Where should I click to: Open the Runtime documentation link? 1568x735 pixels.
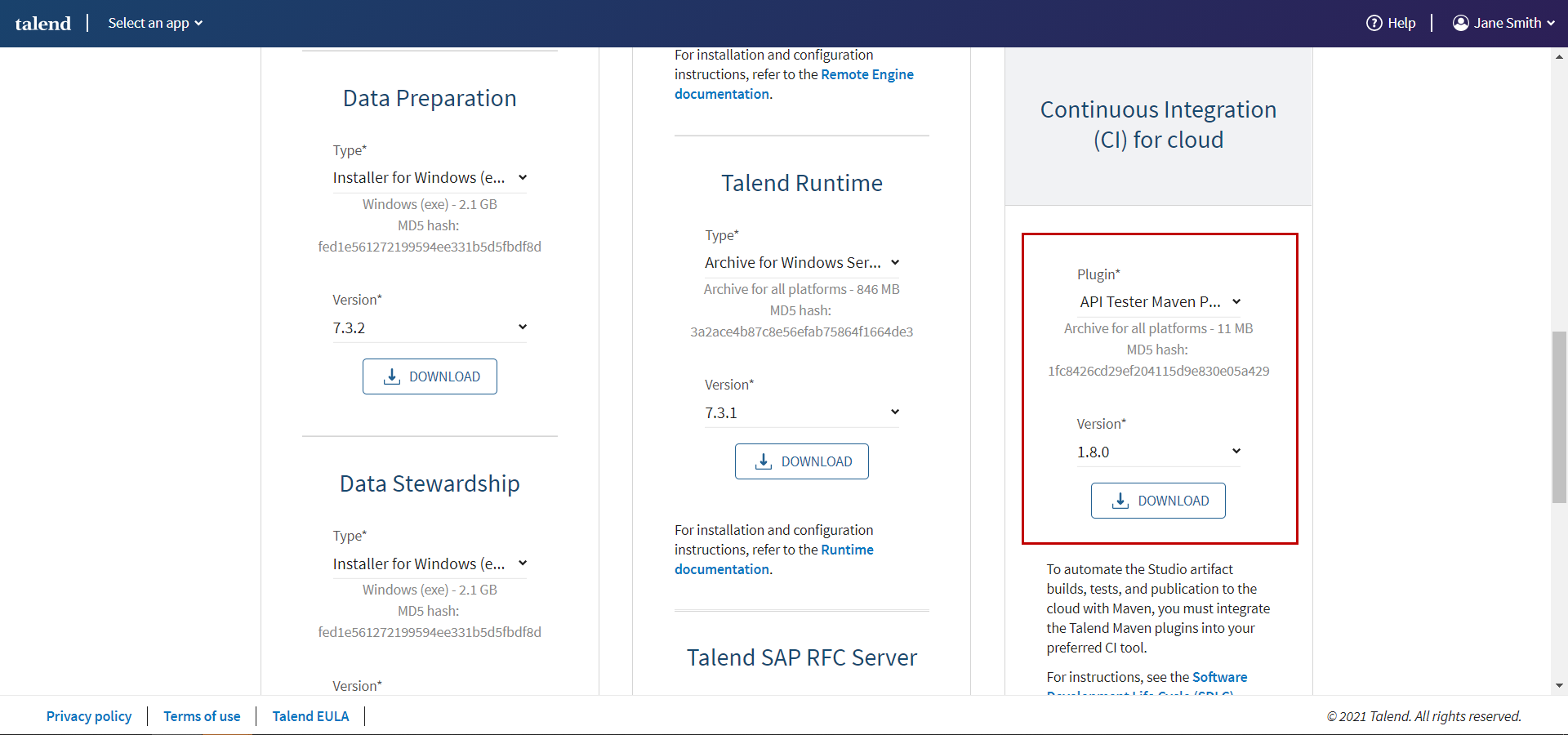(774, 559)
